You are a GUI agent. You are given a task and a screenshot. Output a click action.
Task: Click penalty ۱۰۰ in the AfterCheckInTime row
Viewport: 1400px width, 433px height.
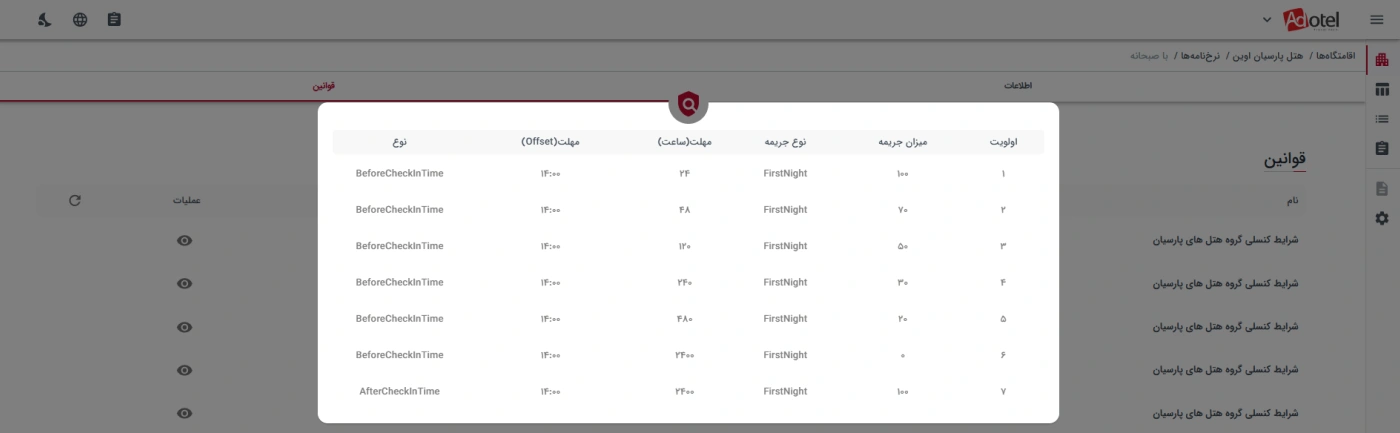click(903, 391)
